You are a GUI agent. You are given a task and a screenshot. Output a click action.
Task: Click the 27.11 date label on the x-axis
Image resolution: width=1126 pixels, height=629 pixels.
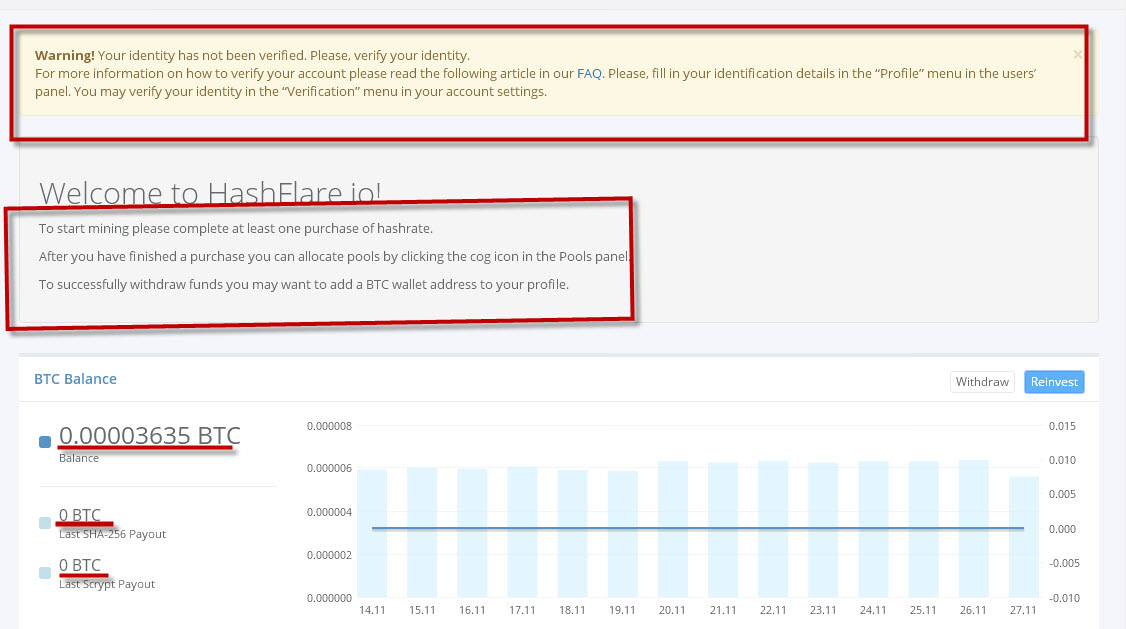[1023, 610]
